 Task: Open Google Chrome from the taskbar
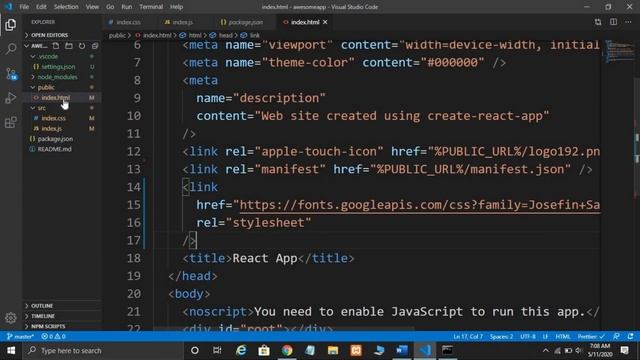[287, 351]
